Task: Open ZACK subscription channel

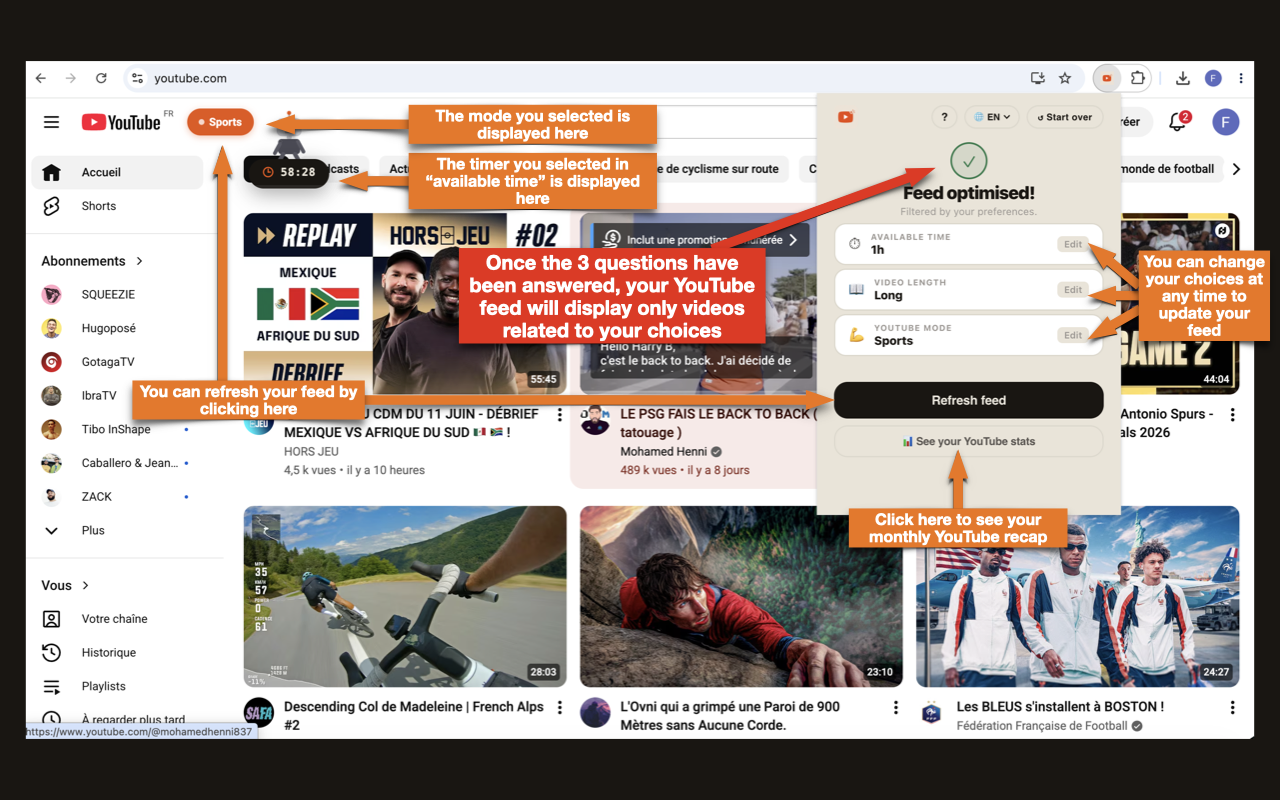Action: click(x=118, y=497)
